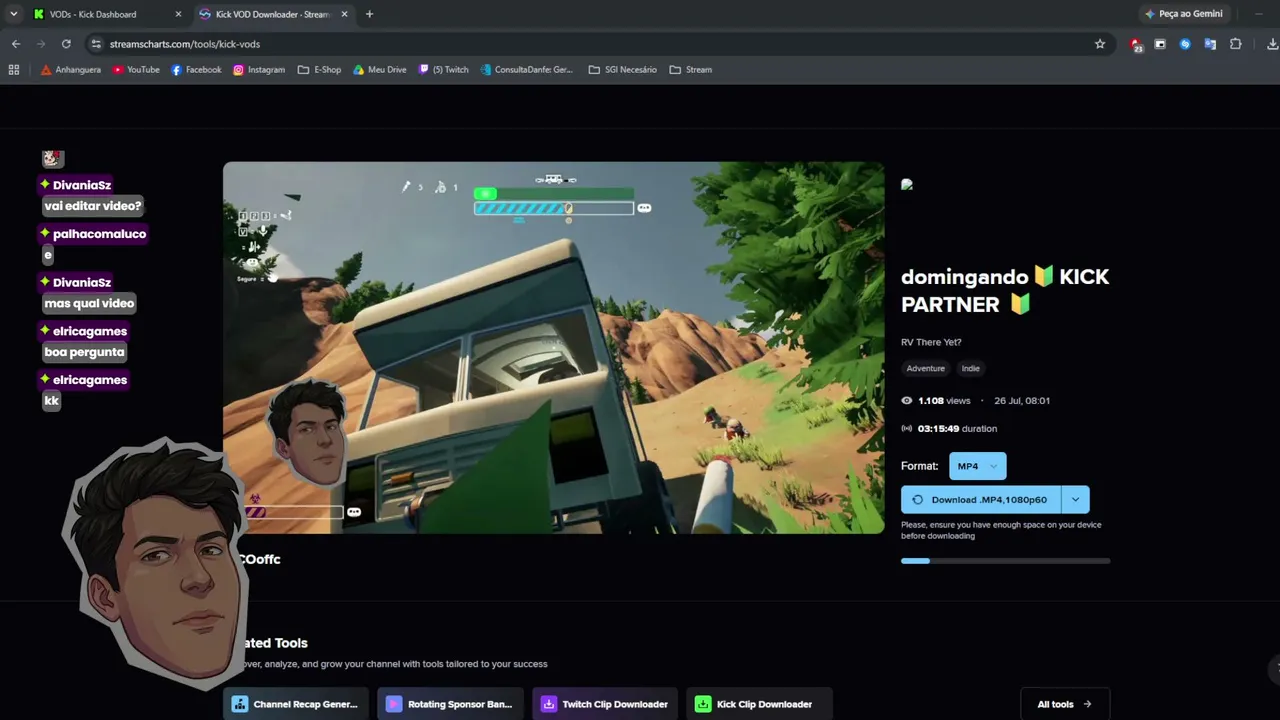The image size is (1280, 720).
Task: Click chat message 'vai editar video?'
Action: pos(93,206)
